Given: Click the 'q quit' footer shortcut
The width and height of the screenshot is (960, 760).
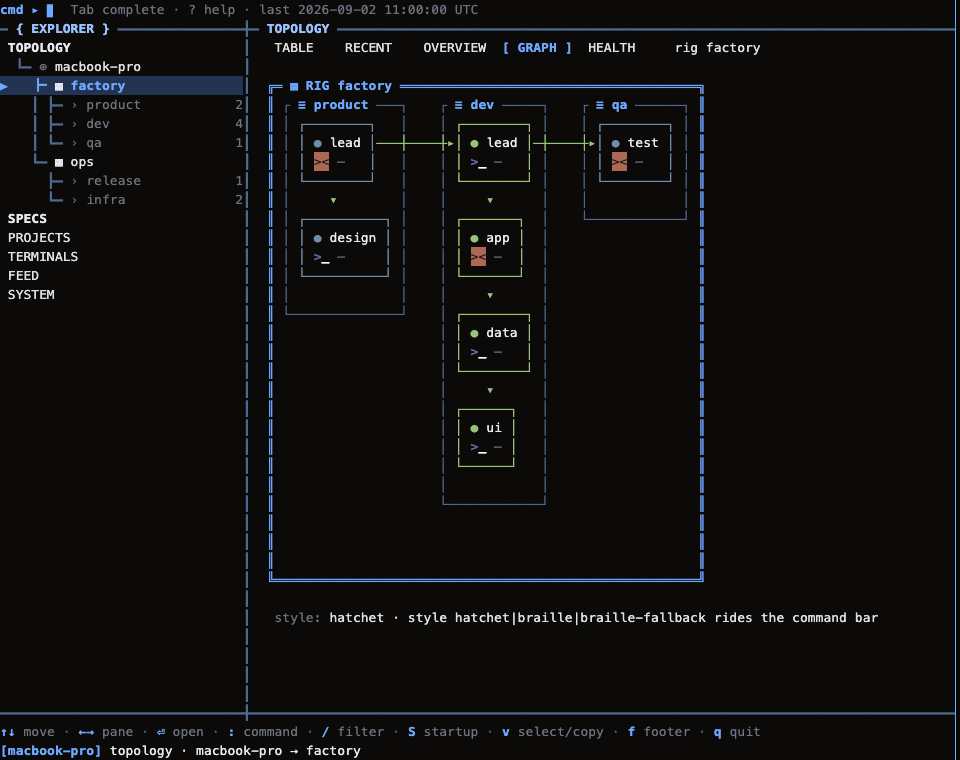Looking at the screenshot, I should tap(737, 732).
